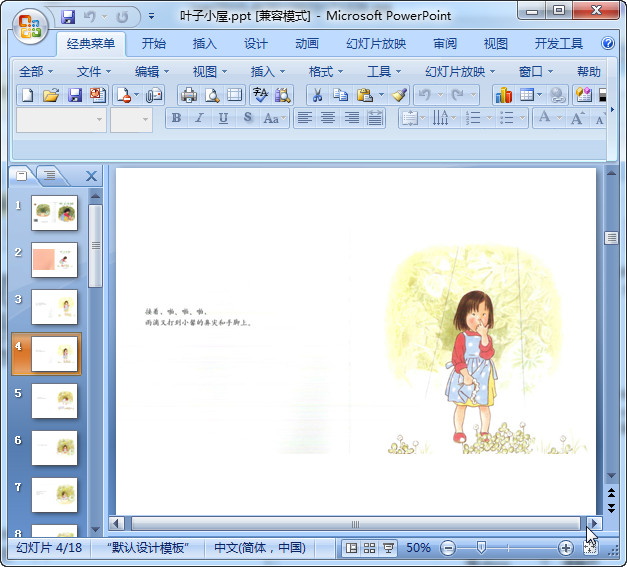Expand the 文件 dropdown menu
Viewport: 627px width, 567px height.
94,72
